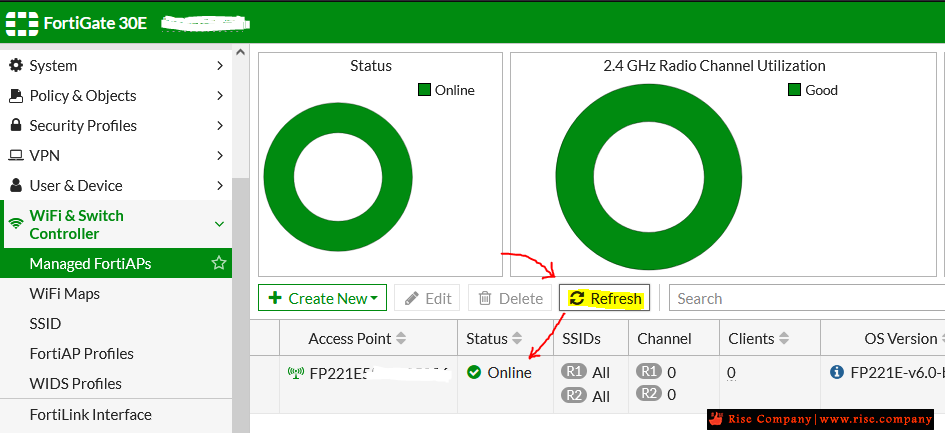Click the VPN laptop icon
Image resolution: width=945 pixels, height=433 pixels.
(x=16, y=156)
